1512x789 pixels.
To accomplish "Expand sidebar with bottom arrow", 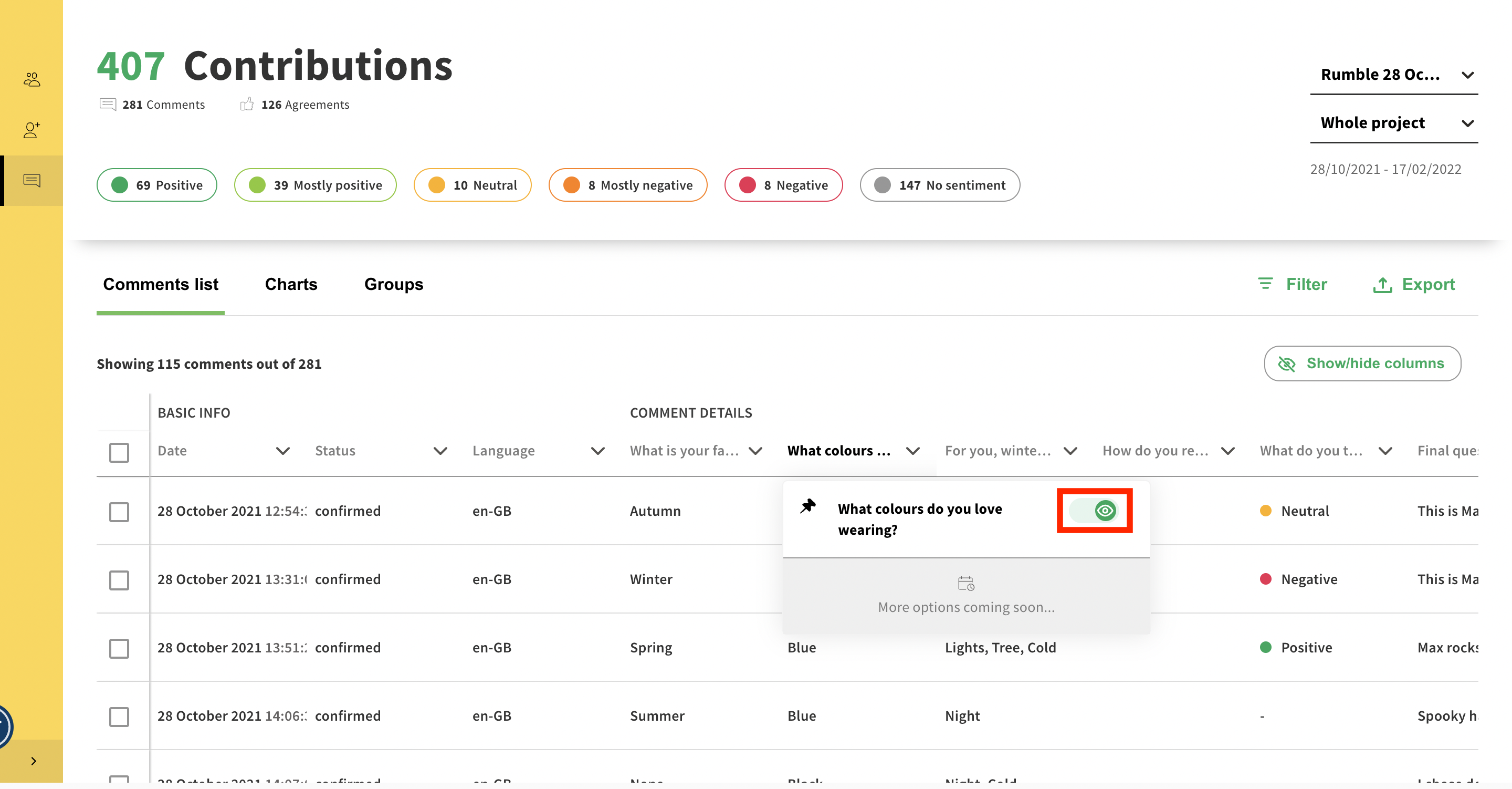I will (33, 761).
